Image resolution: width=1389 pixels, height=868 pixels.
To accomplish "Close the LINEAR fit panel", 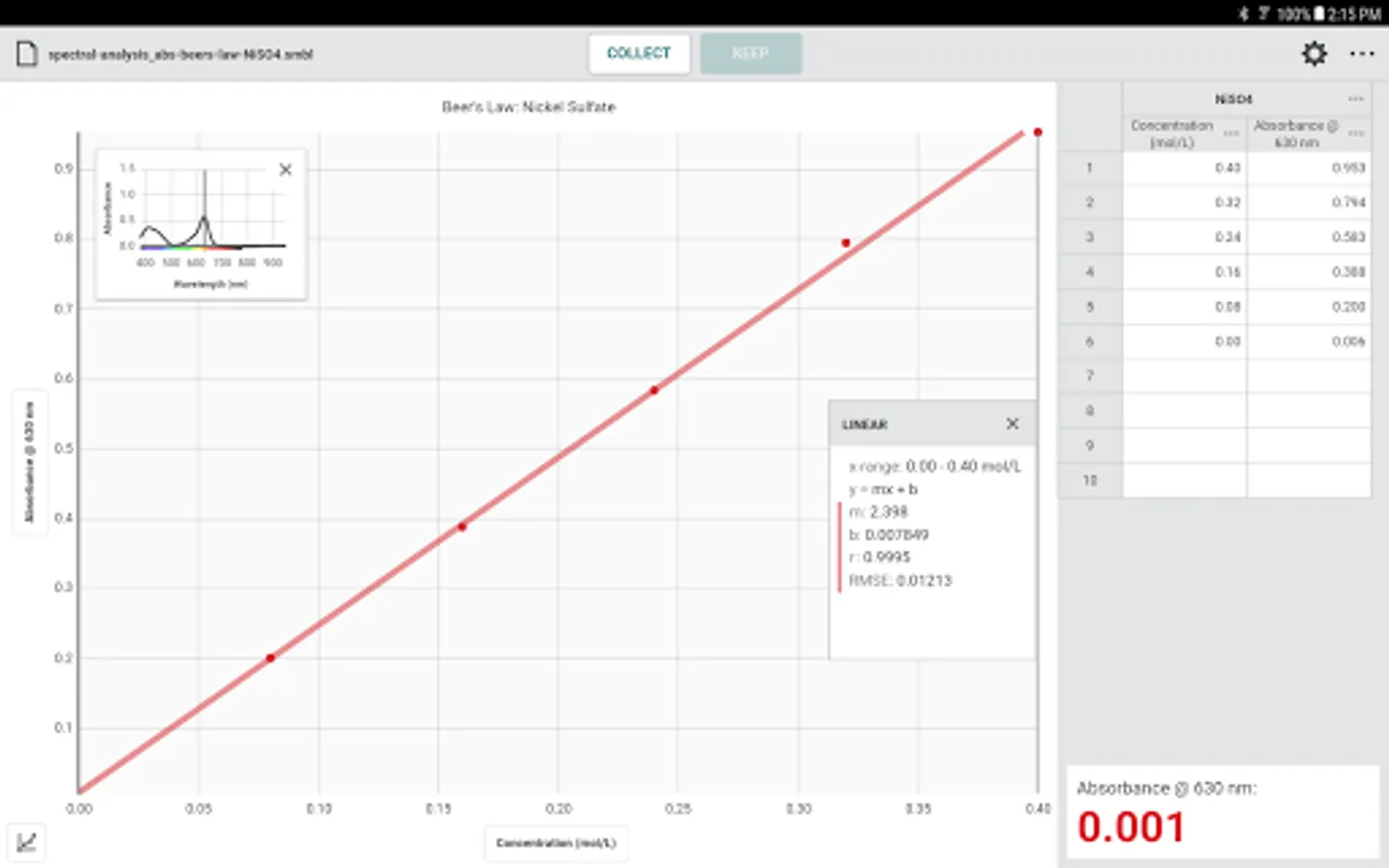I will pos(1012,423).
